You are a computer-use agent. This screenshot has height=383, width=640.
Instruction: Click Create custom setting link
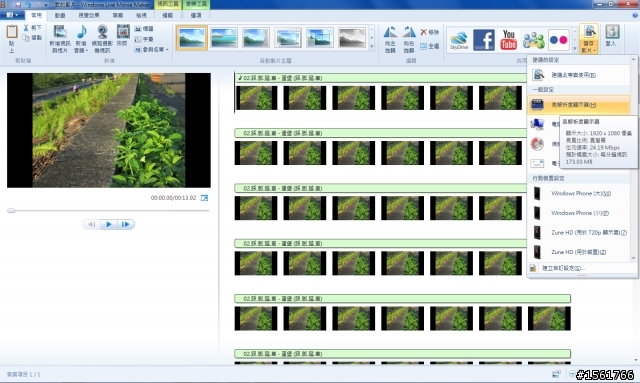[564, 268]
